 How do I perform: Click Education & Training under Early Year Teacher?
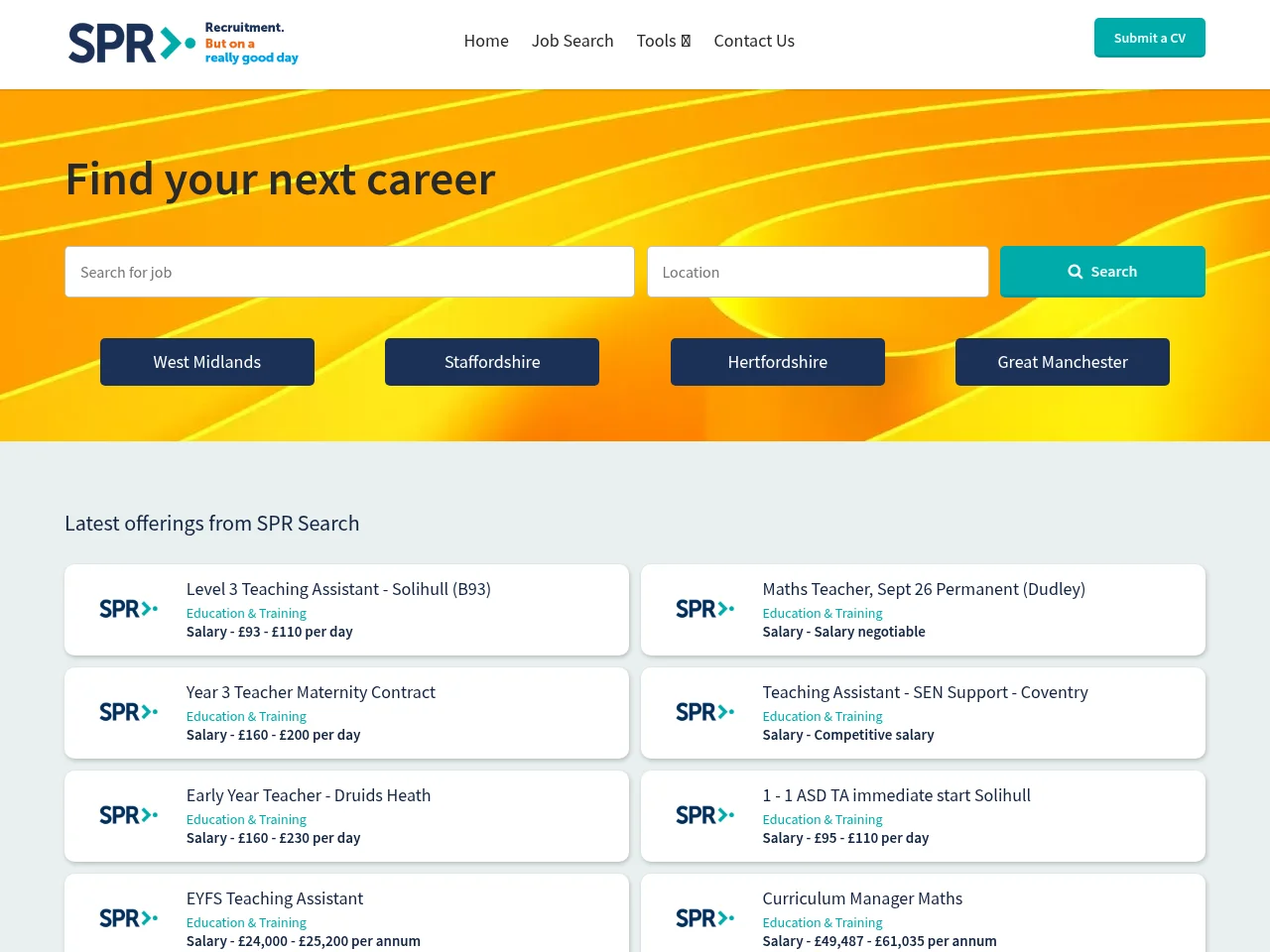click(x=246, y=820)
